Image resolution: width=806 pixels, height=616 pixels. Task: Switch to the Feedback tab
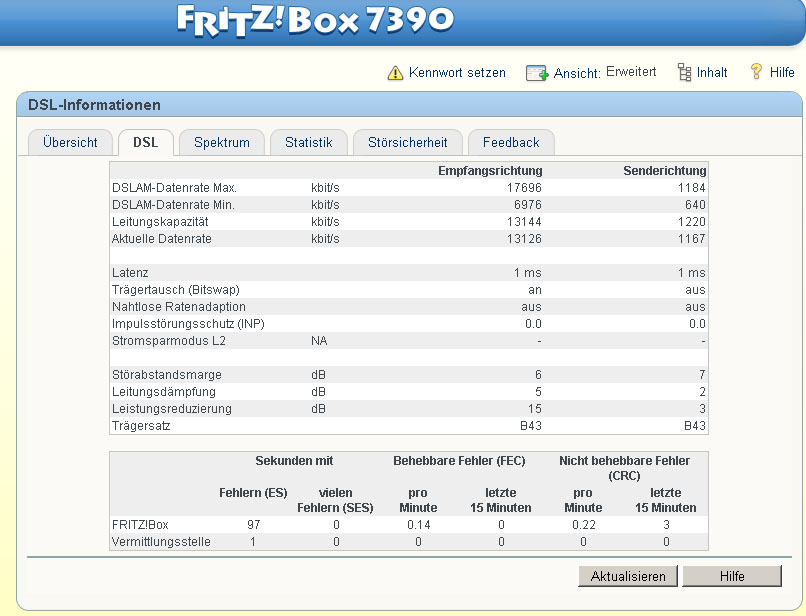point(511,142)
